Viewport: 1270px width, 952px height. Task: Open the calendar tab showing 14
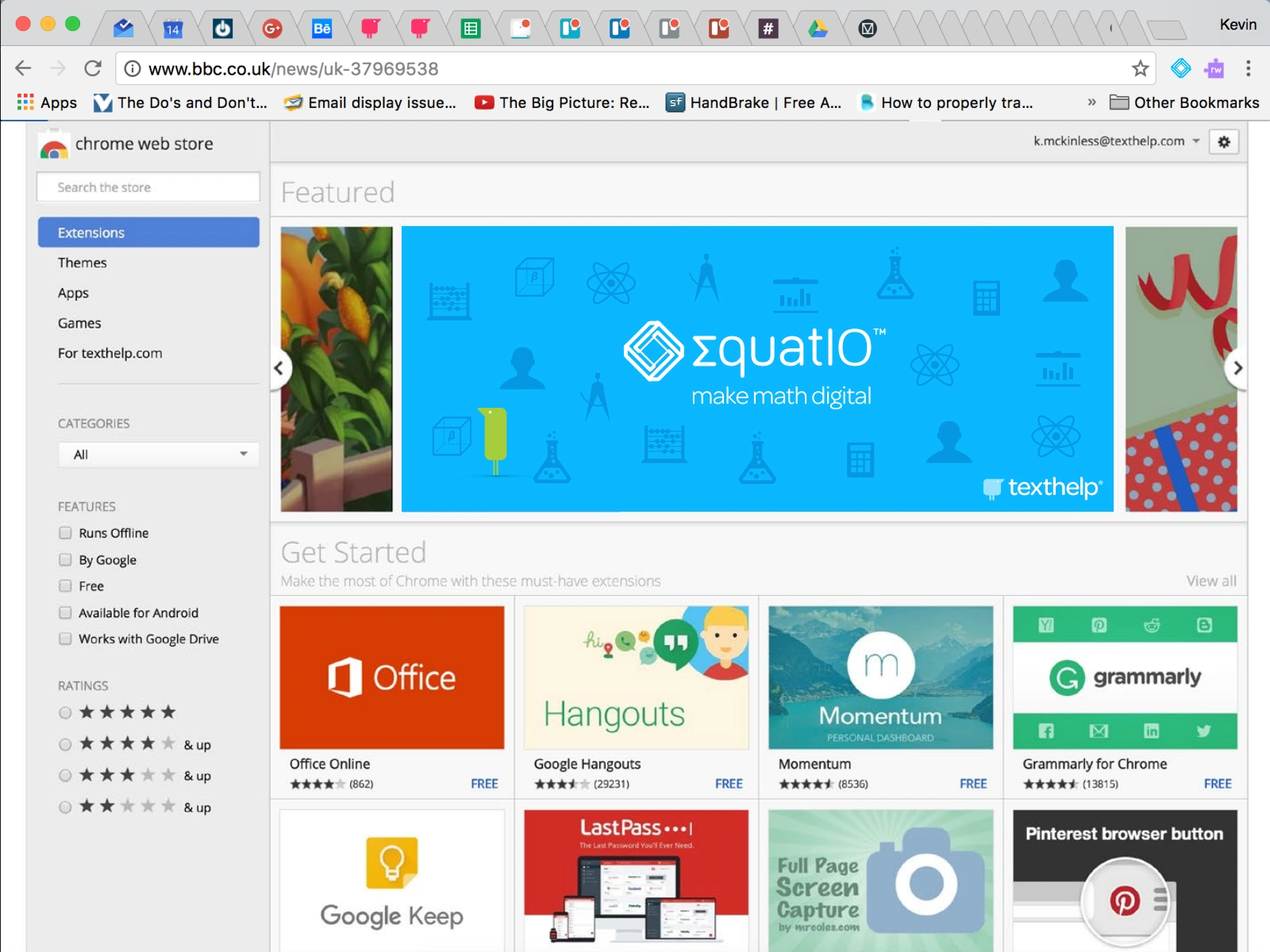click(172, 29)
